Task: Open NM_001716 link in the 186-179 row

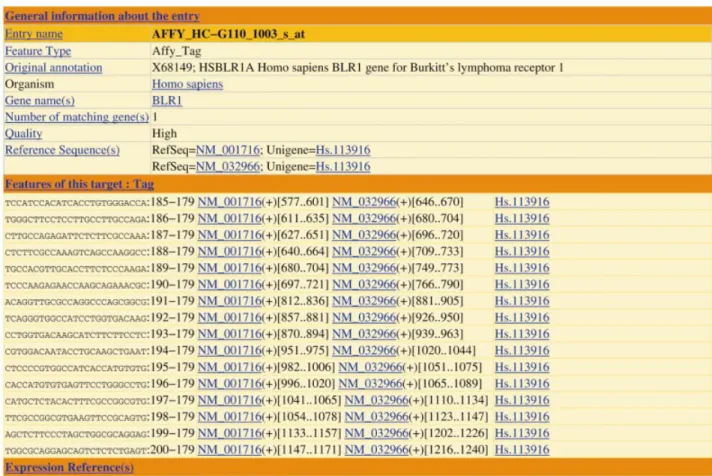Action: pyautogui.click(x=230, y=218)
